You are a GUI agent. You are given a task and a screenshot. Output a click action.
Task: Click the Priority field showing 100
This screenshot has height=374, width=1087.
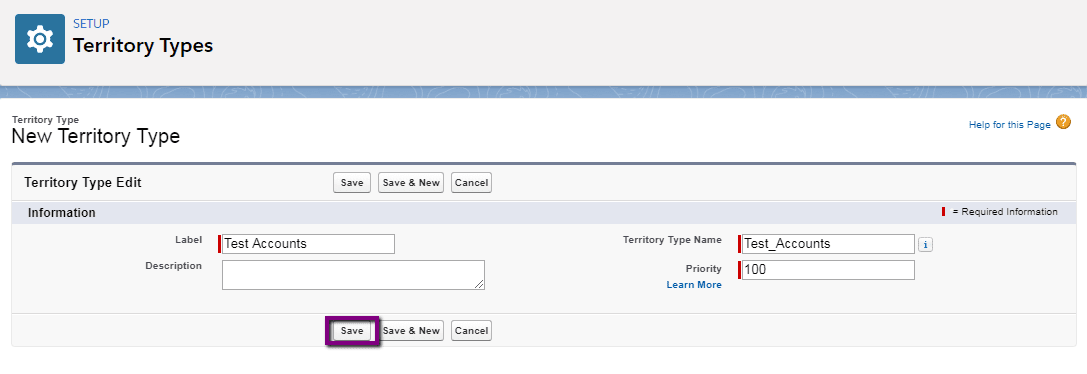(828, 270)
